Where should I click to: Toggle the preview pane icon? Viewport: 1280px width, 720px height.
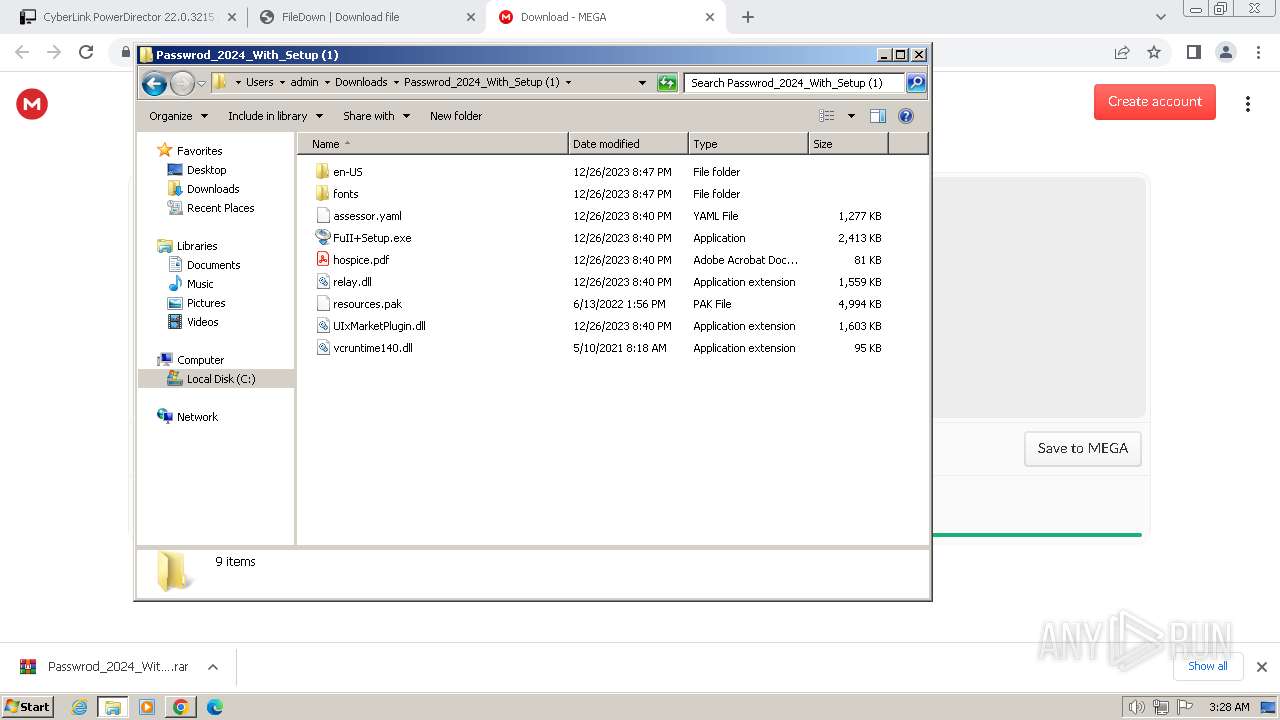coord(877,116)
